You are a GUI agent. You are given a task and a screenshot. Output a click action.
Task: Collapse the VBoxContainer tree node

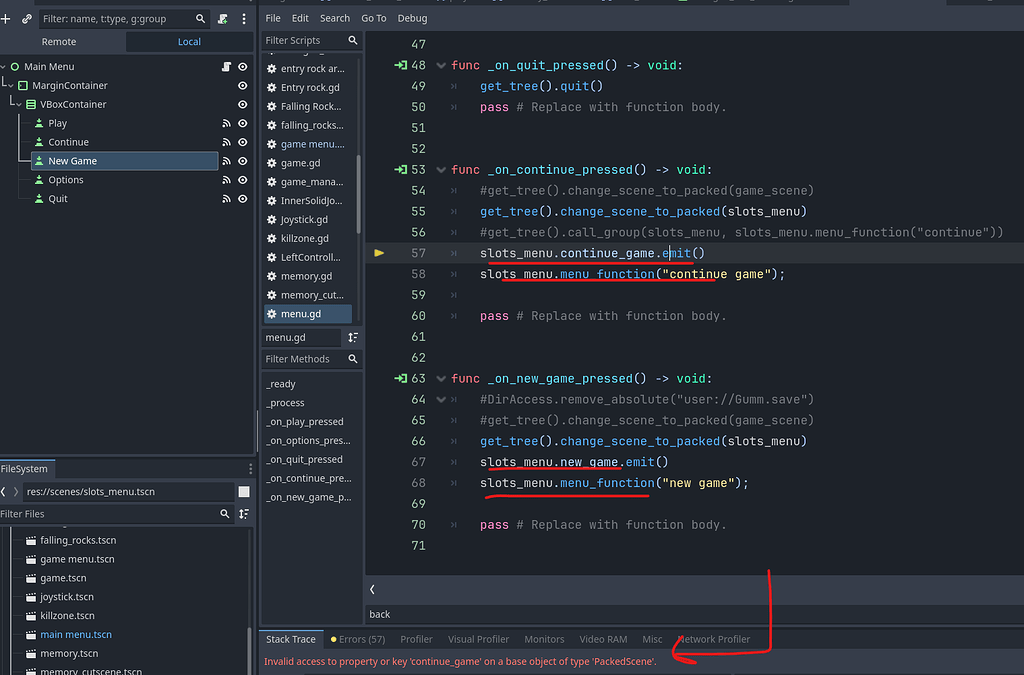18,105
